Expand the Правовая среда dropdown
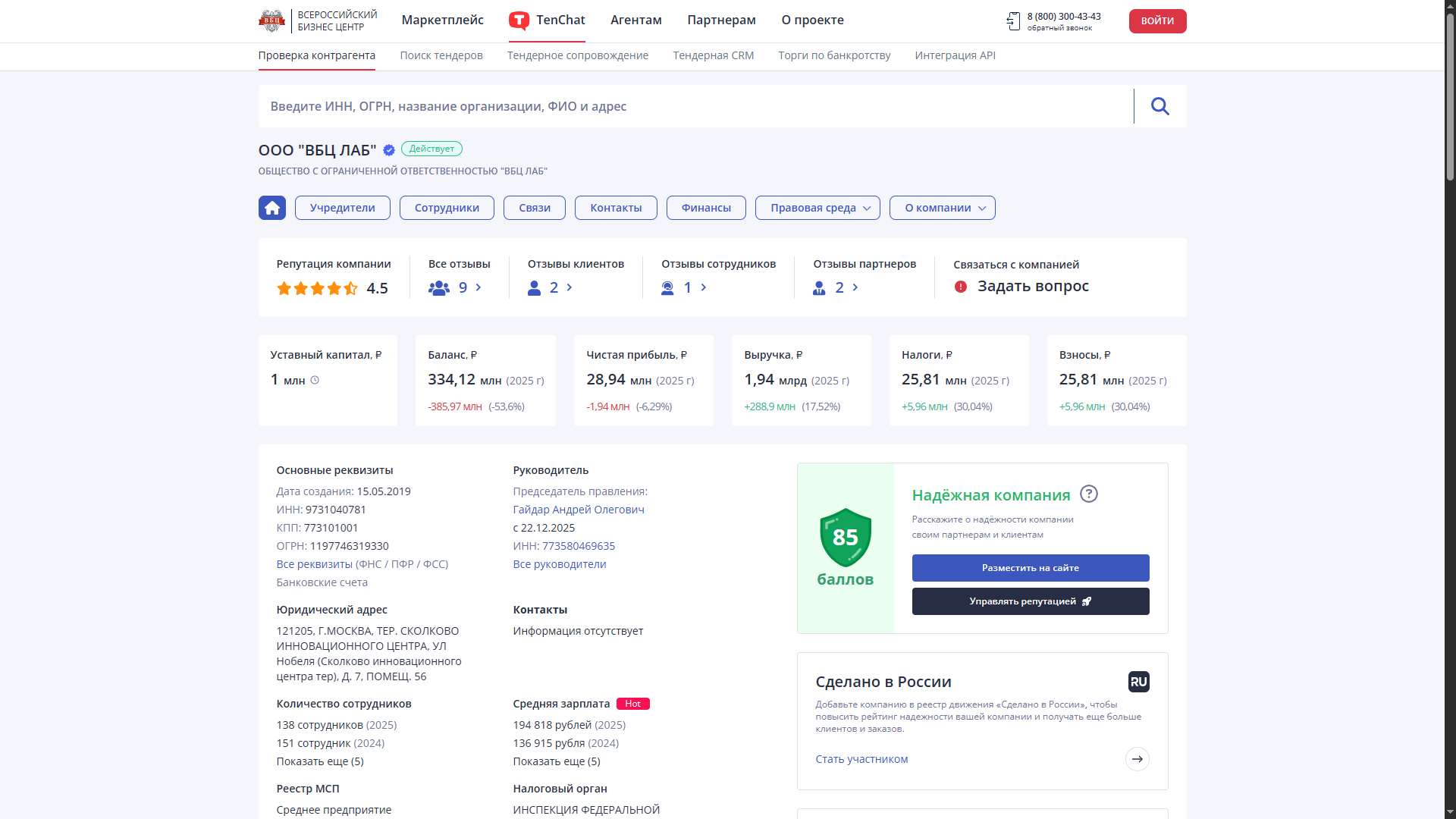 [817, 208]
